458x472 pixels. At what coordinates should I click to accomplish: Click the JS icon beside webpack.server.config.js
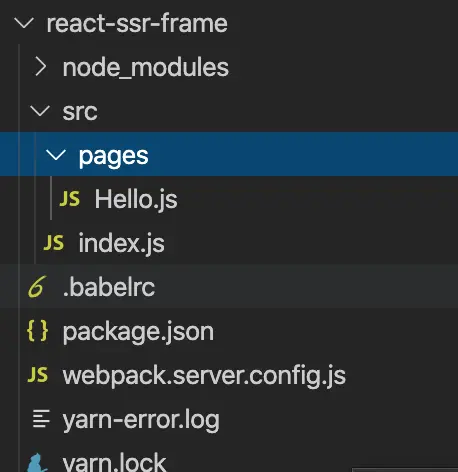coord(38,375)
